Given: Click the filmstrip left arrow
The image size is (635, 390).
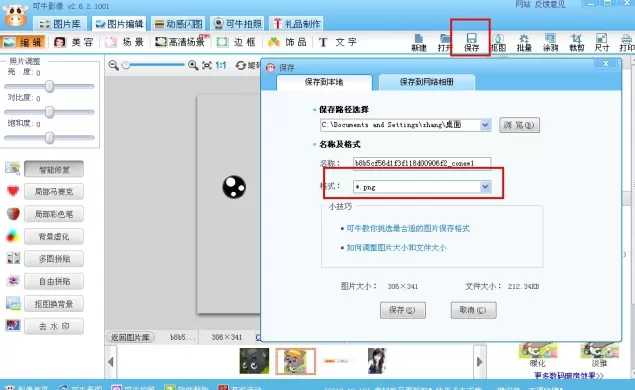Looking at the screenshot, I should (111, 362).
